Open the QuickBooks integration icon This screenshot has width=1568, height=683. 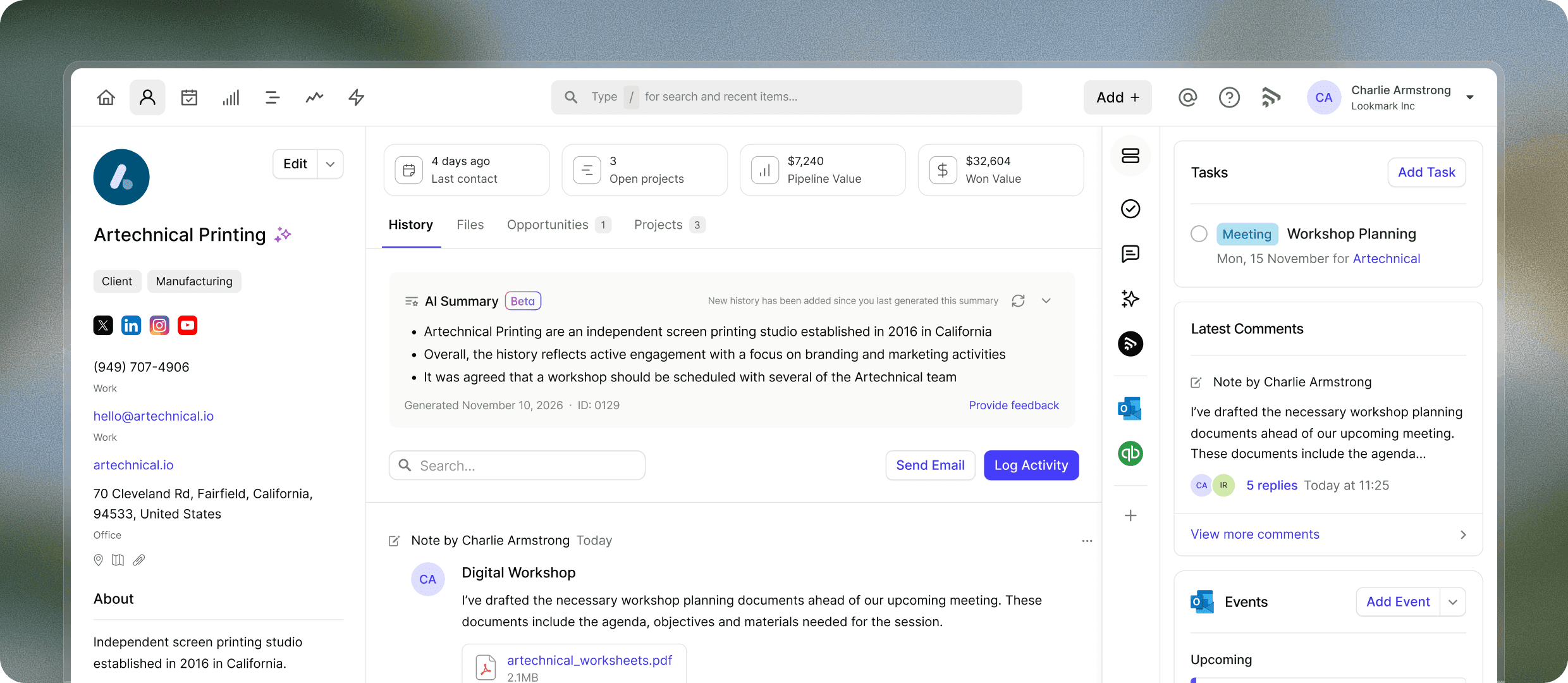1130,453
